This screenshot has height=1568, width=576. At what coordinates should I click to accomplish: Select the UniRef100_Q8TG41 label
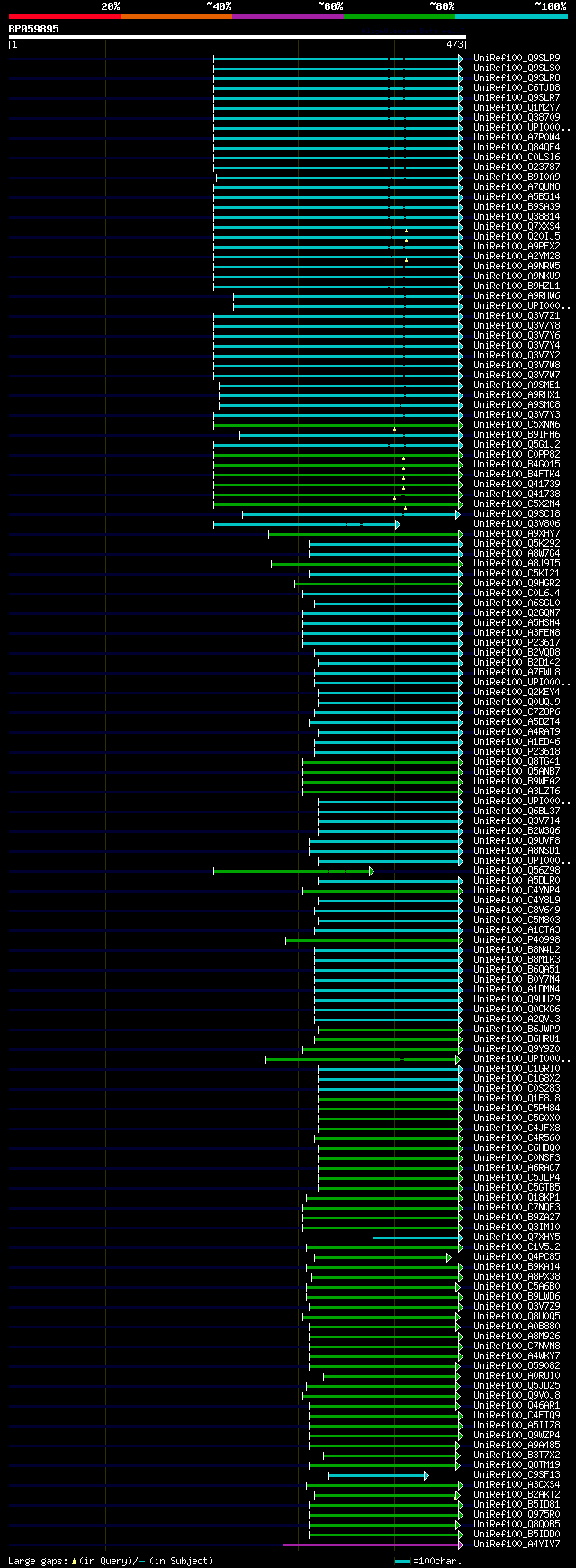[x=517, y=761]
